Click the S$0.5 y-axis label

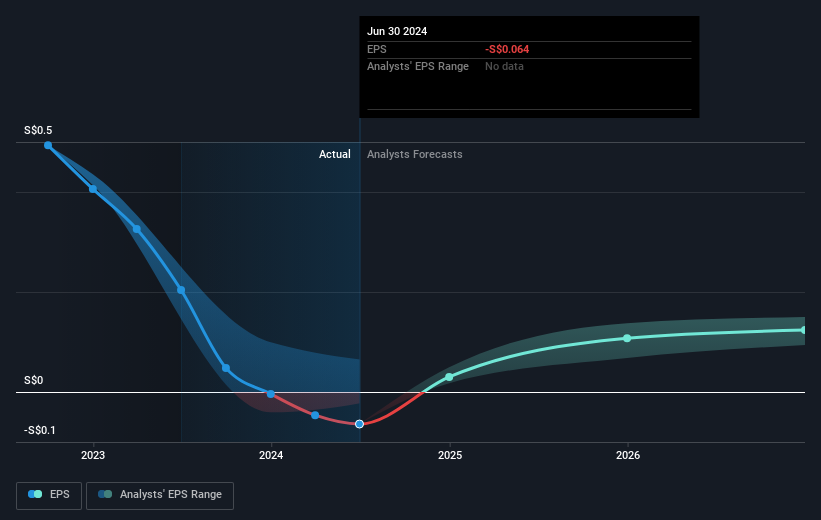38,130
